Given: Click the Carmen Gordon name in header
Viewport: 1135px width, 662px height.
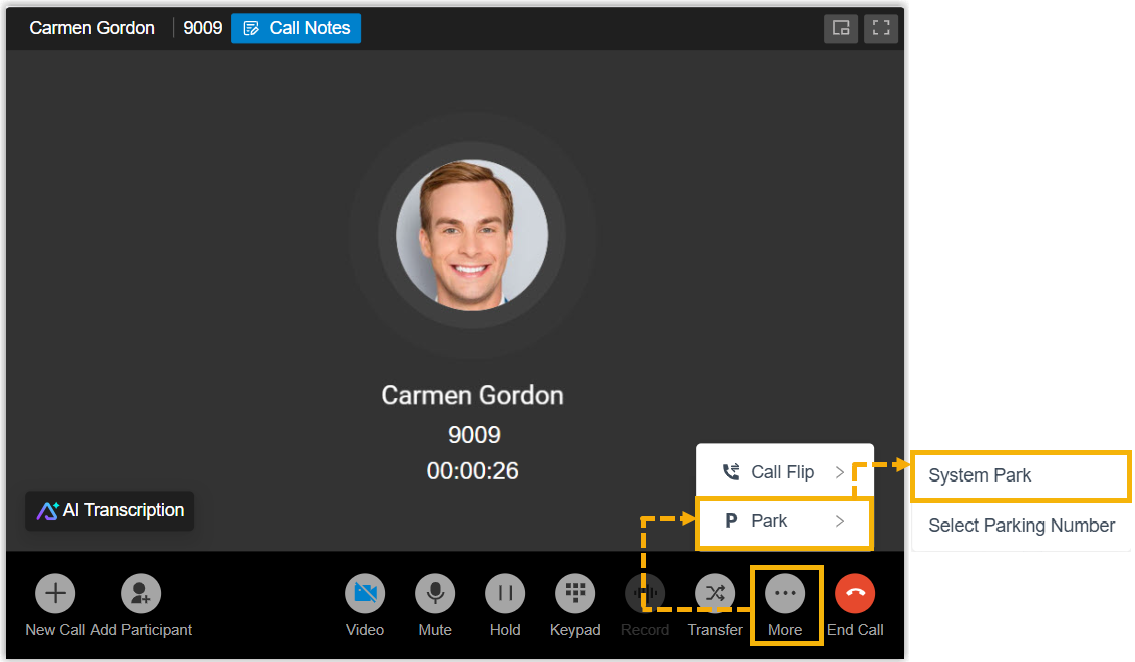Looking at the screenshot, I should tap(92, 28).
